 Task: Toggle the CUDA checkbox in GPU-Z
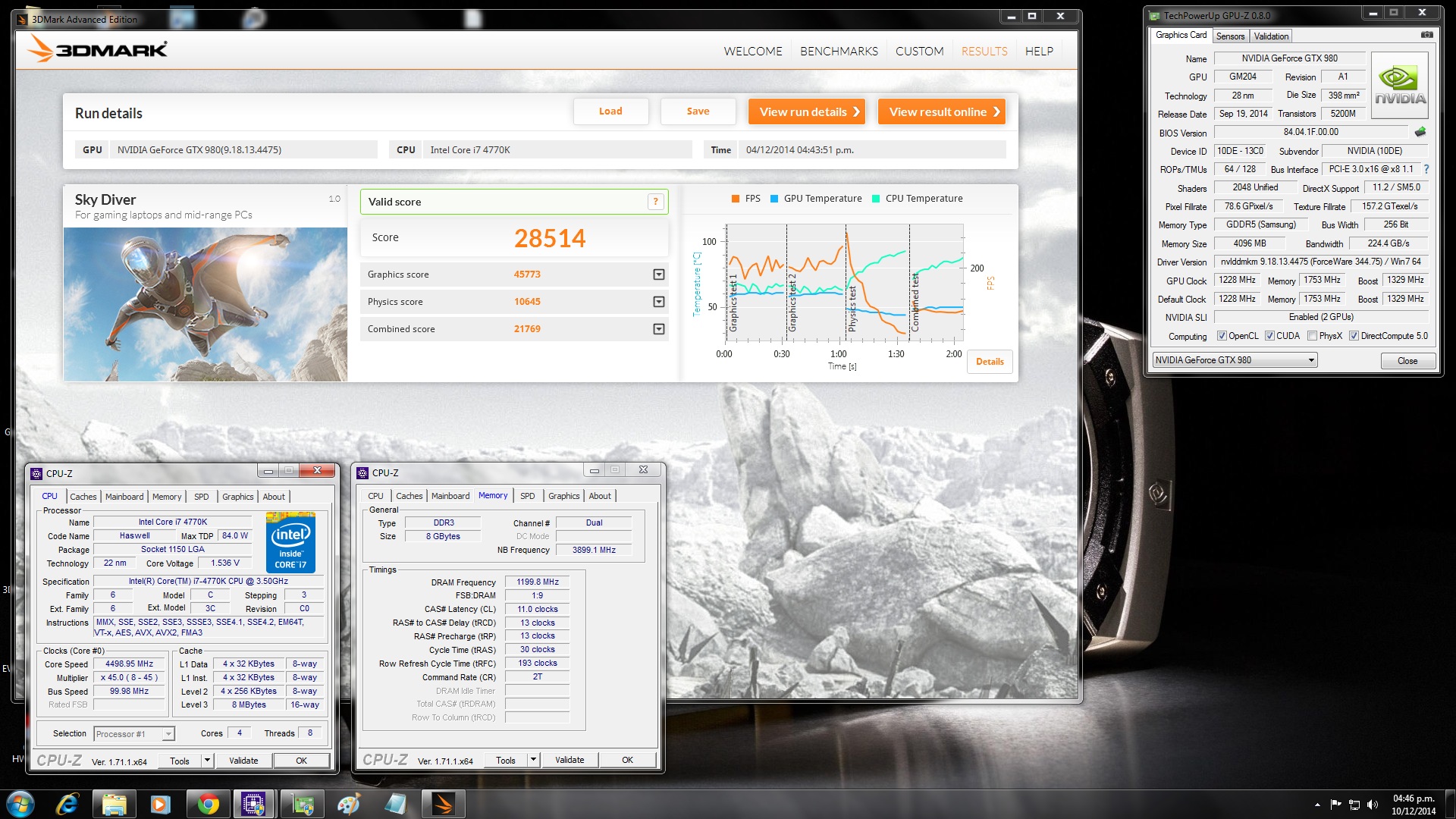tap(1269, 336)
